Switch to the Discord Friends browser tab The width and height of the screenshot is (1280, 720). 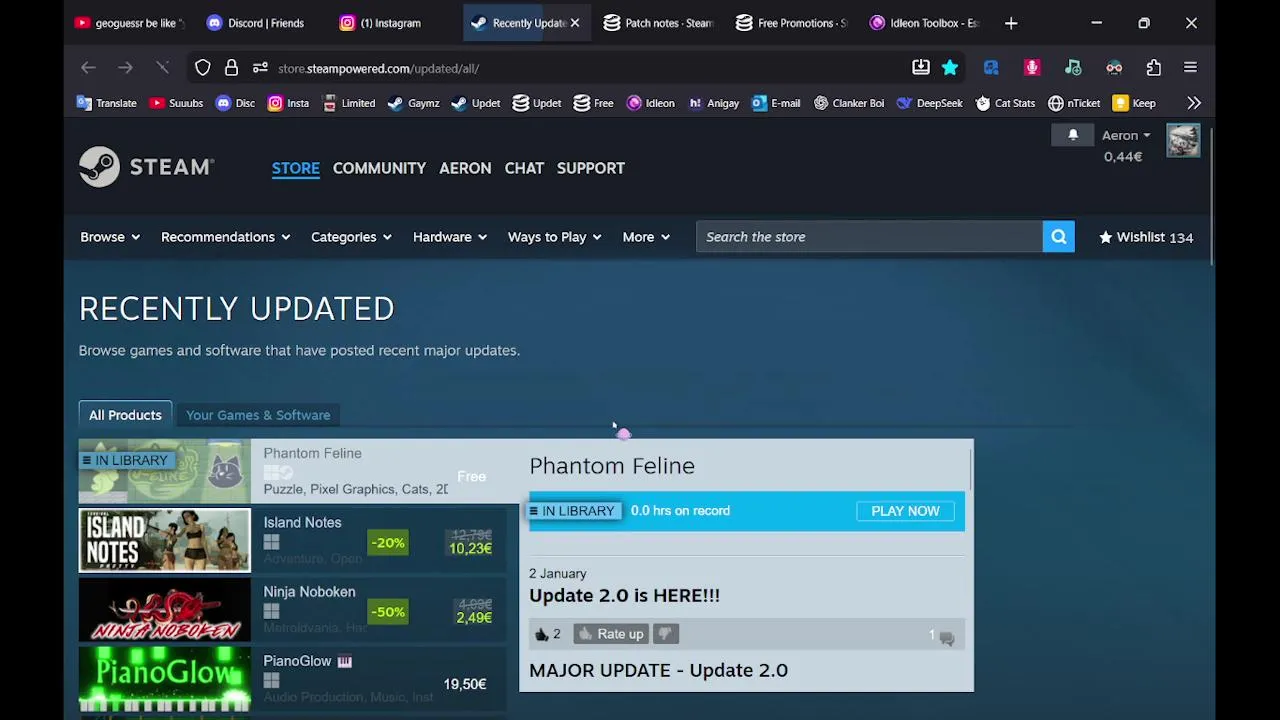coord(255,23)
